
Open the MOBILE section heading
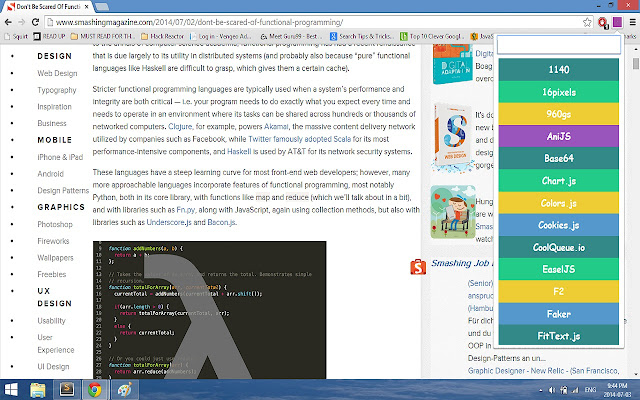(55, 140)
